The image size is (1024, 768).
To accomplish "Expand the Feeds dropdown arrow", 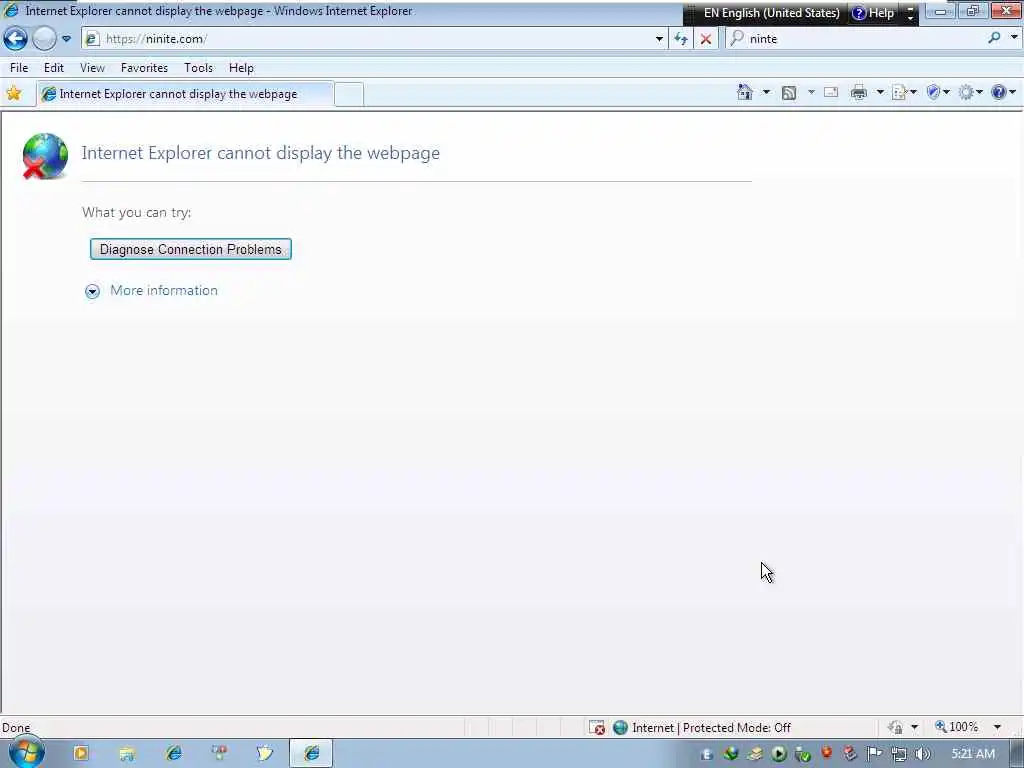I will point(811,93).
